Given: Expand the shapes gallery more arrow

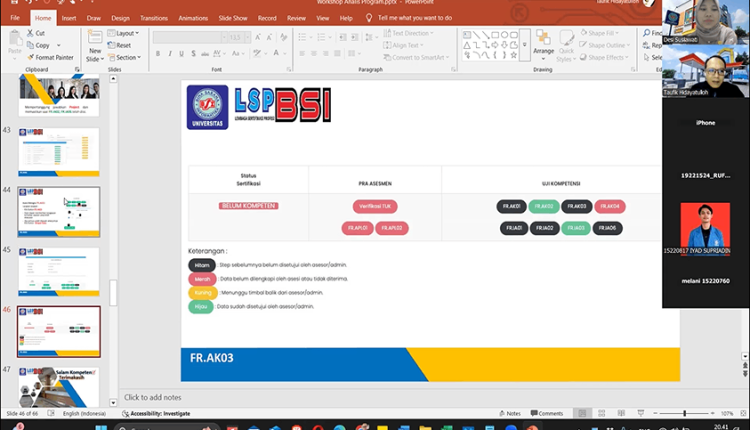Looking at the screenshot, I should pos(525,45).
